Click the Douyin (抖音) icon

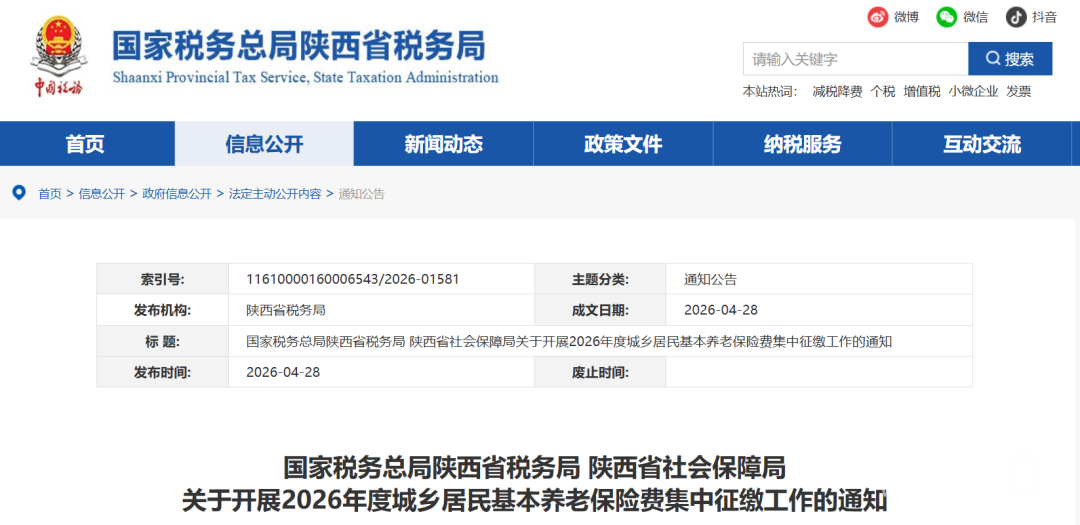(1016, 17)
